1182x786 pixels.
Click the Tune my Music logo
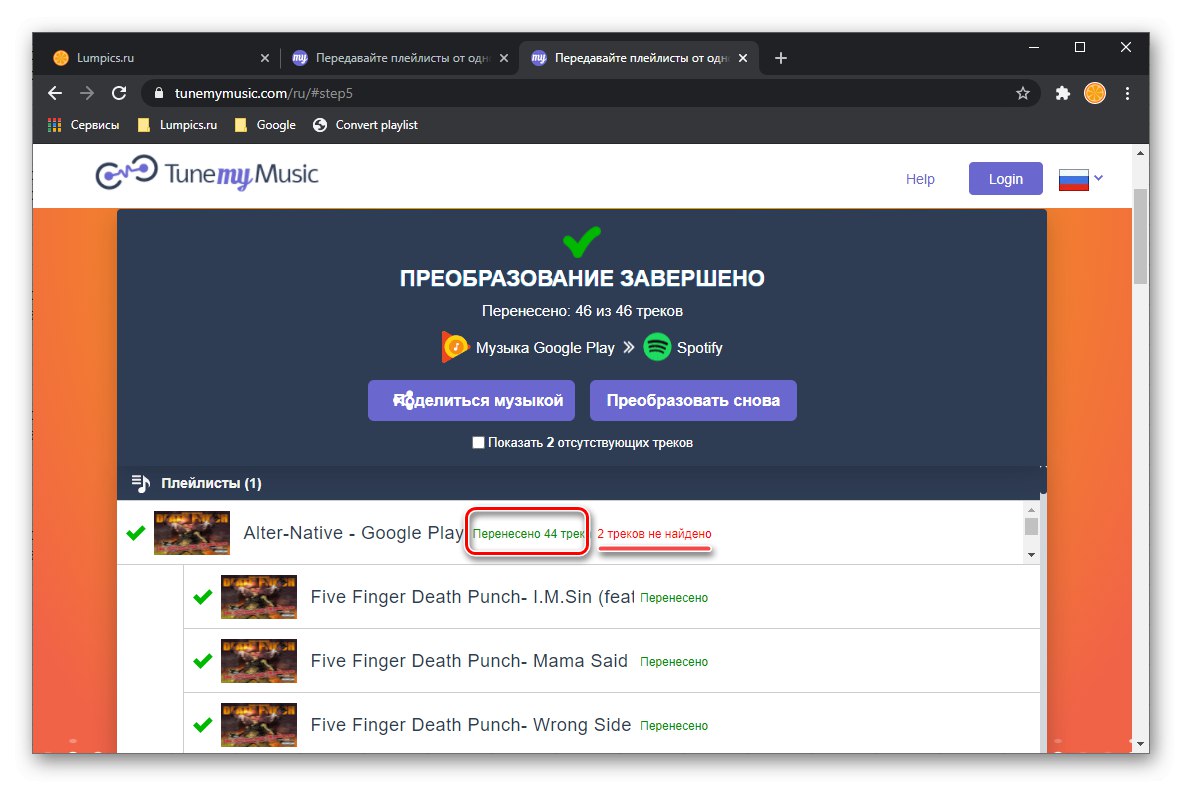(x=207, y=174)
